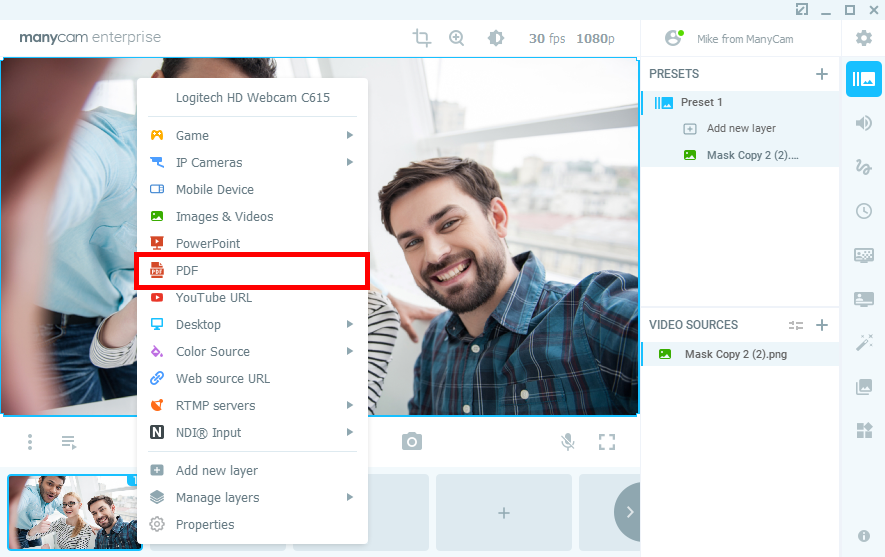Choose PowerPoint as the source
885x557 pixels.
click(x=252, y=244)
